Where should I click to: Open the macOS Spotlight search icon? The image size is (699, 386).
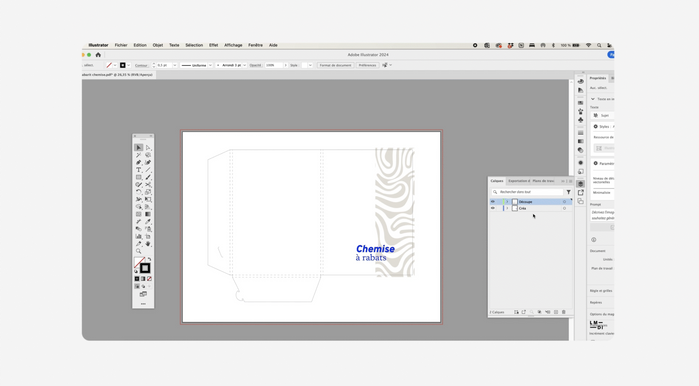[599, 45]
